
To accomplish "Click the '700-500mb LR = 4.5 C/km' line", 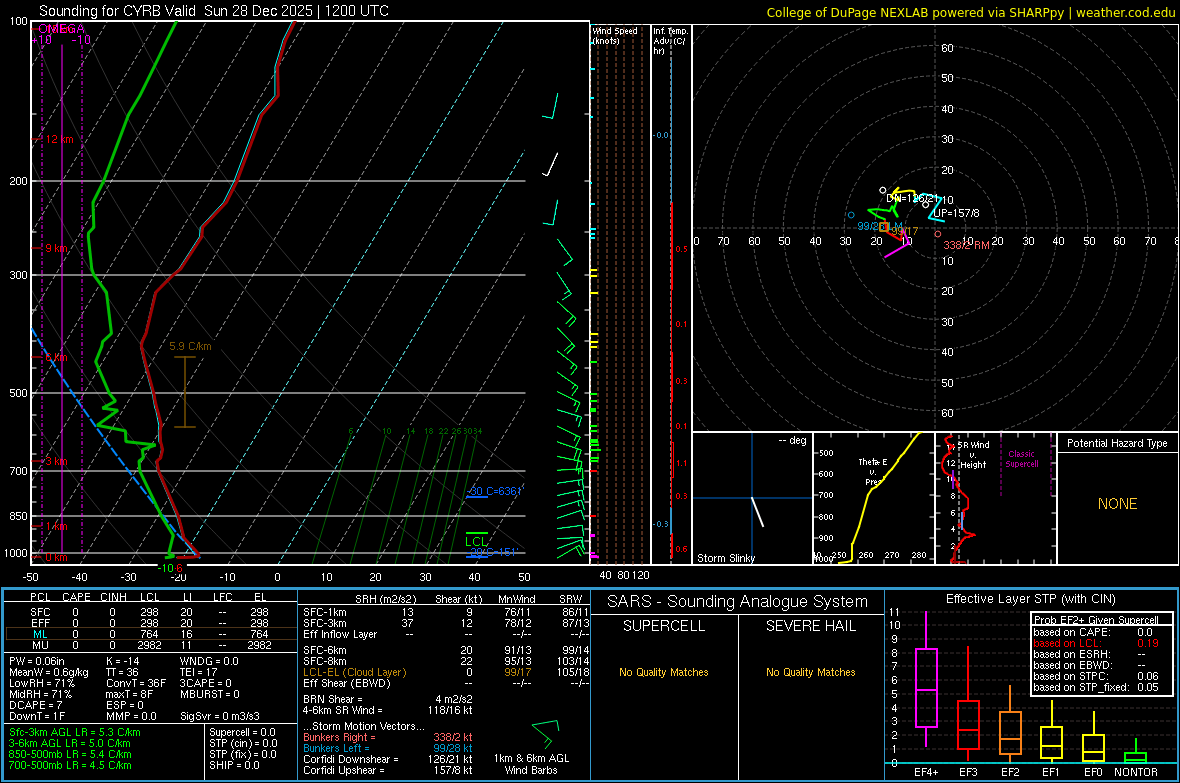I will 70,765.
